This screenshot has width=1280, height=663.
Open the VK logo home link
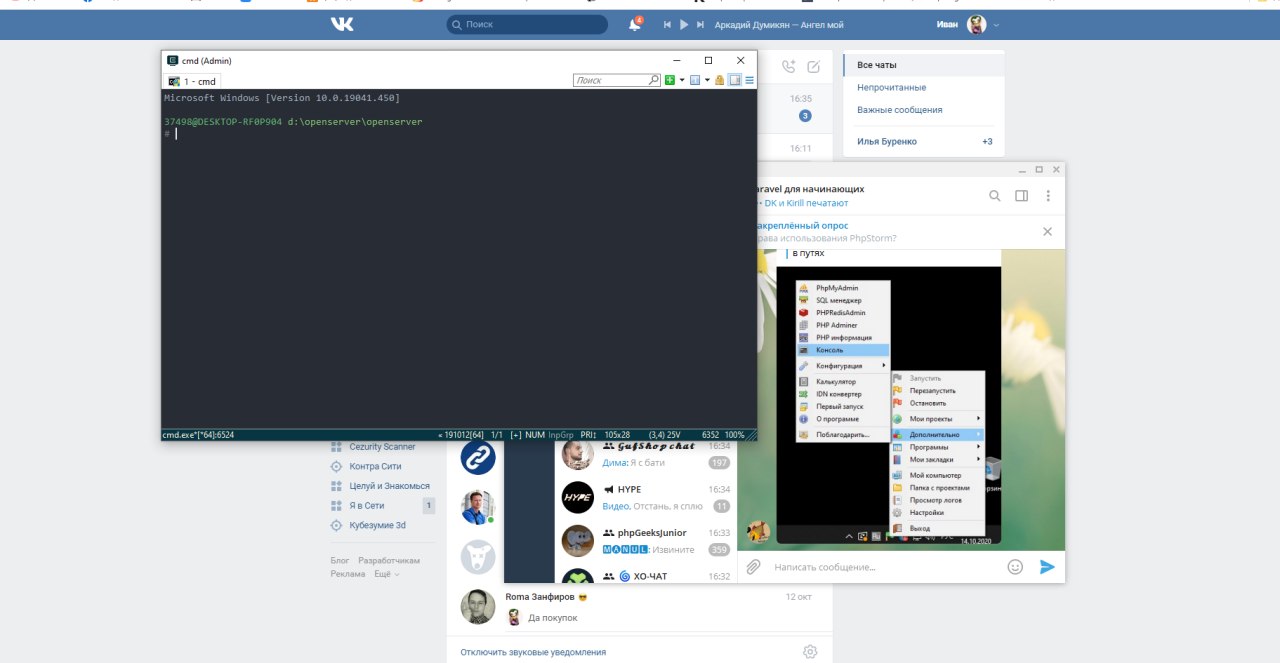point(342,24)
